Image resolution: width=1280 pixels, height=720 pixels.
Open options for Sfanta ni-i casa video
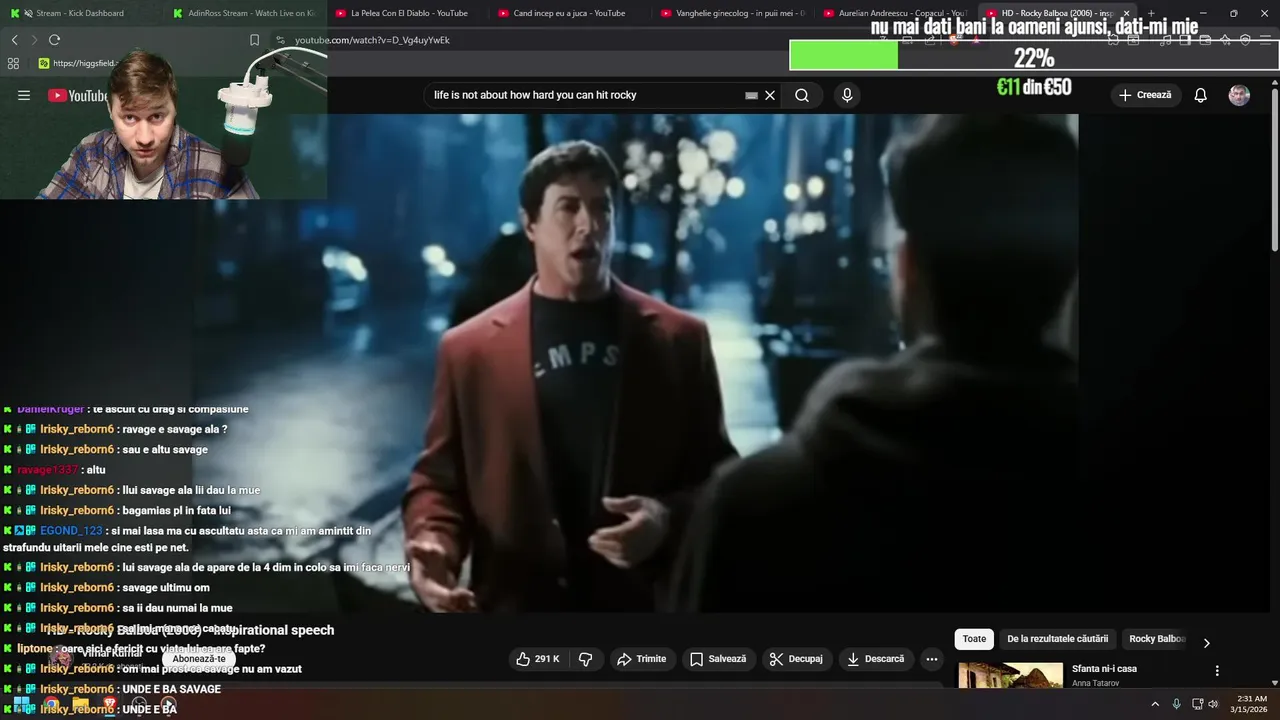[x=1217, y=671]
